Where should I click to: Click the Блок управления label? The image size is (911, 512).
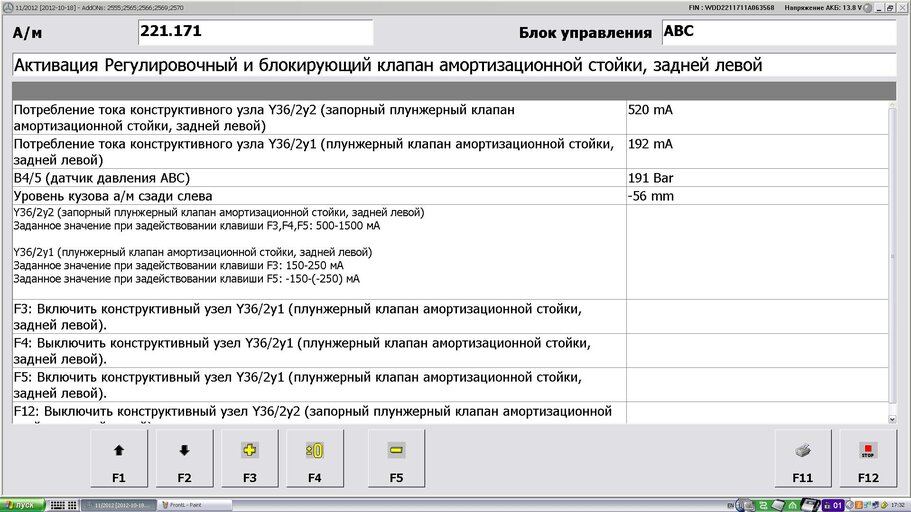point(585,33)
